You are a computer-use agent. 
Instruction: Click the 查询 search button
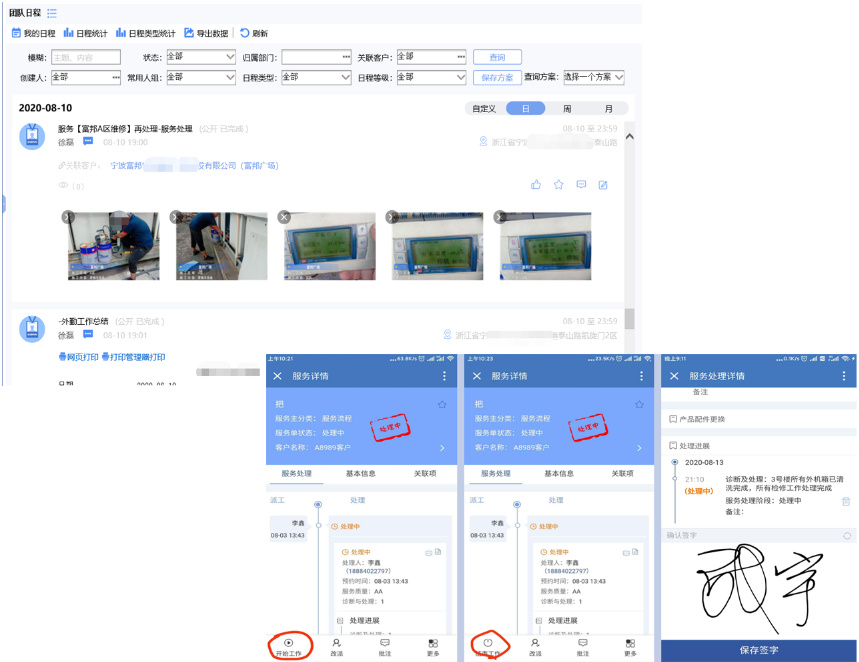pos(496,57)
